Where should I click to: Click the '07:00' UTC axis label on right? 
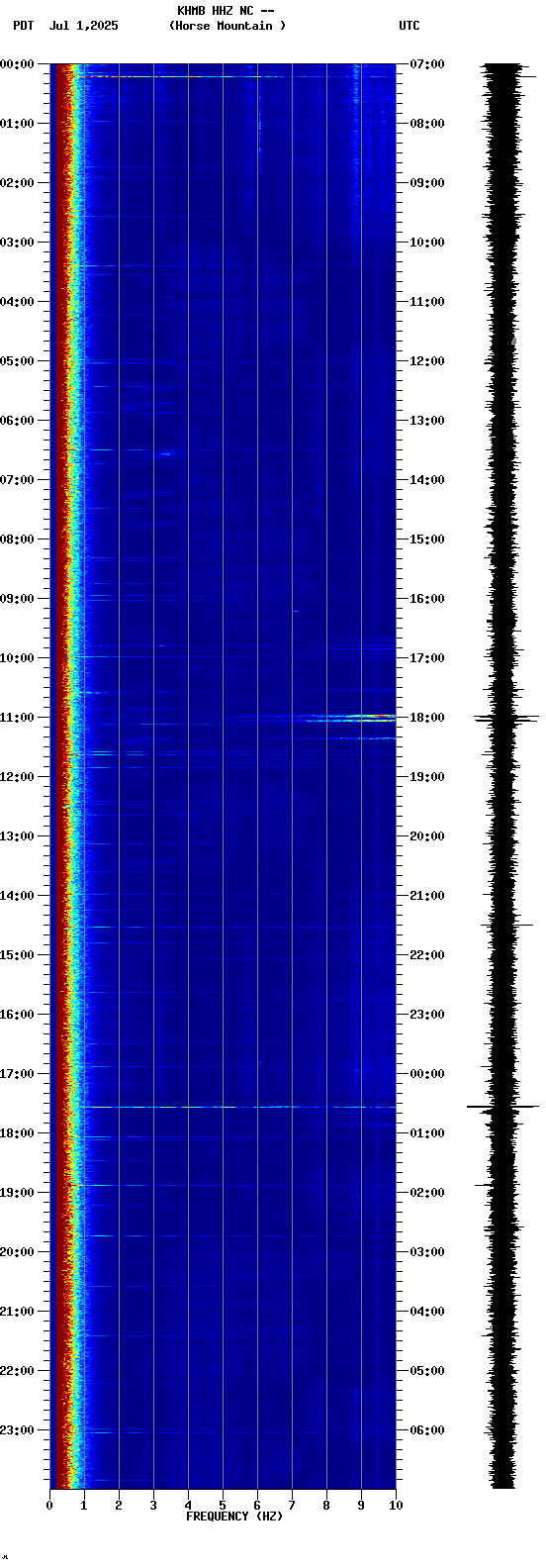[426, 64]
